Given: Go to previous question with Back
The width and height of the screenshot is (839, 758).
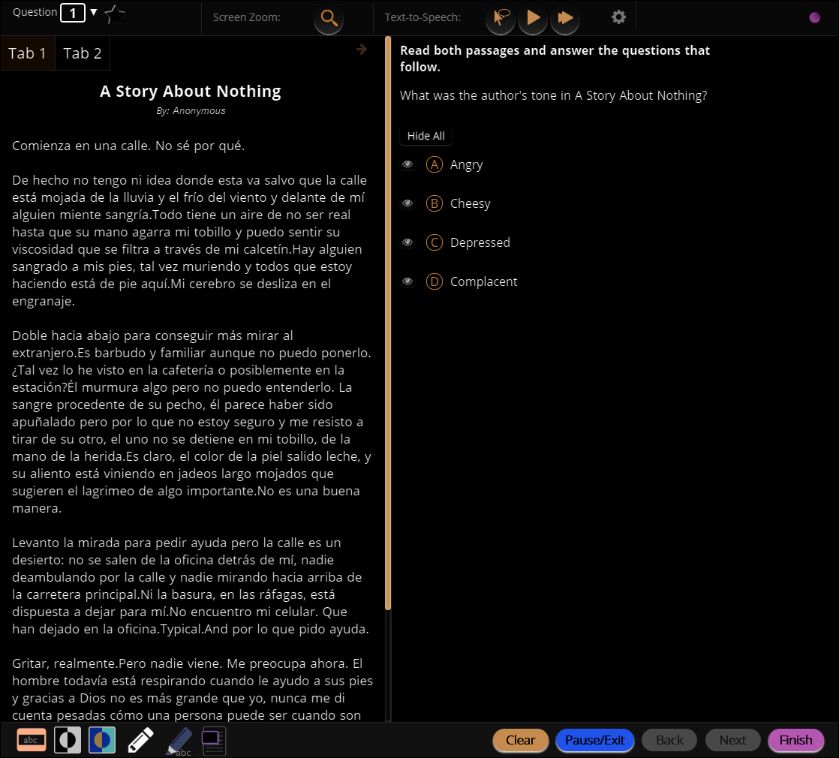Looking at the screenshot, I should point(669,740).
